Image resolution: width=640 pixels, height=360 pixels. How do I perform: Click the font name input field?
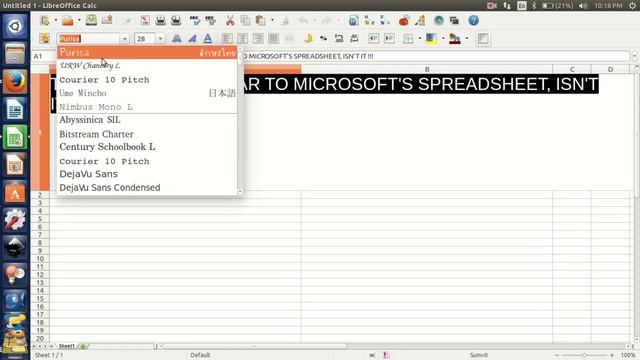89,39
